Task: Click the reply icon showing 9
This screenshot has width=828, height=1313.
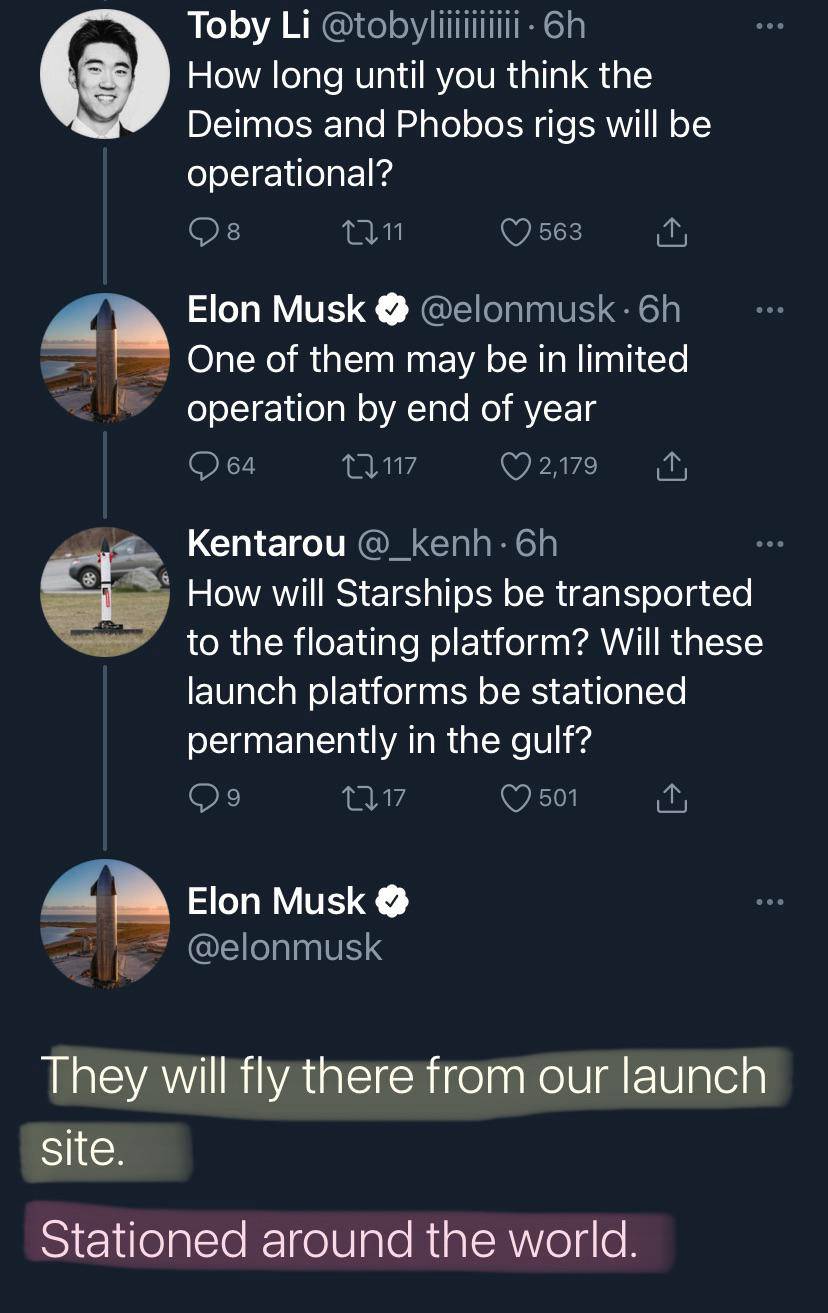Action: (203, 797)
